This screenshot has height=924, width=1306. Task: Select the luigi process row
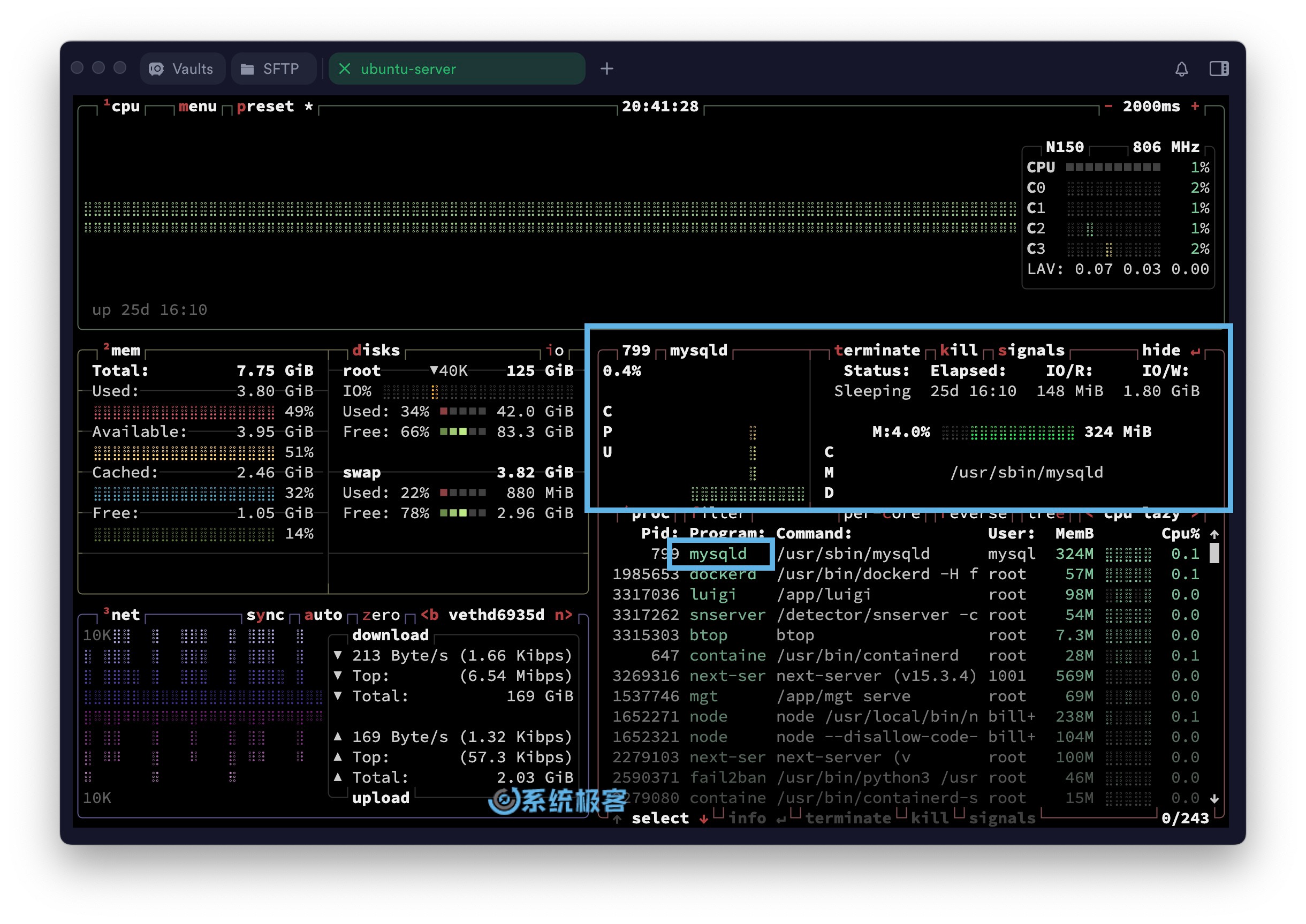[x=906, y=595]
